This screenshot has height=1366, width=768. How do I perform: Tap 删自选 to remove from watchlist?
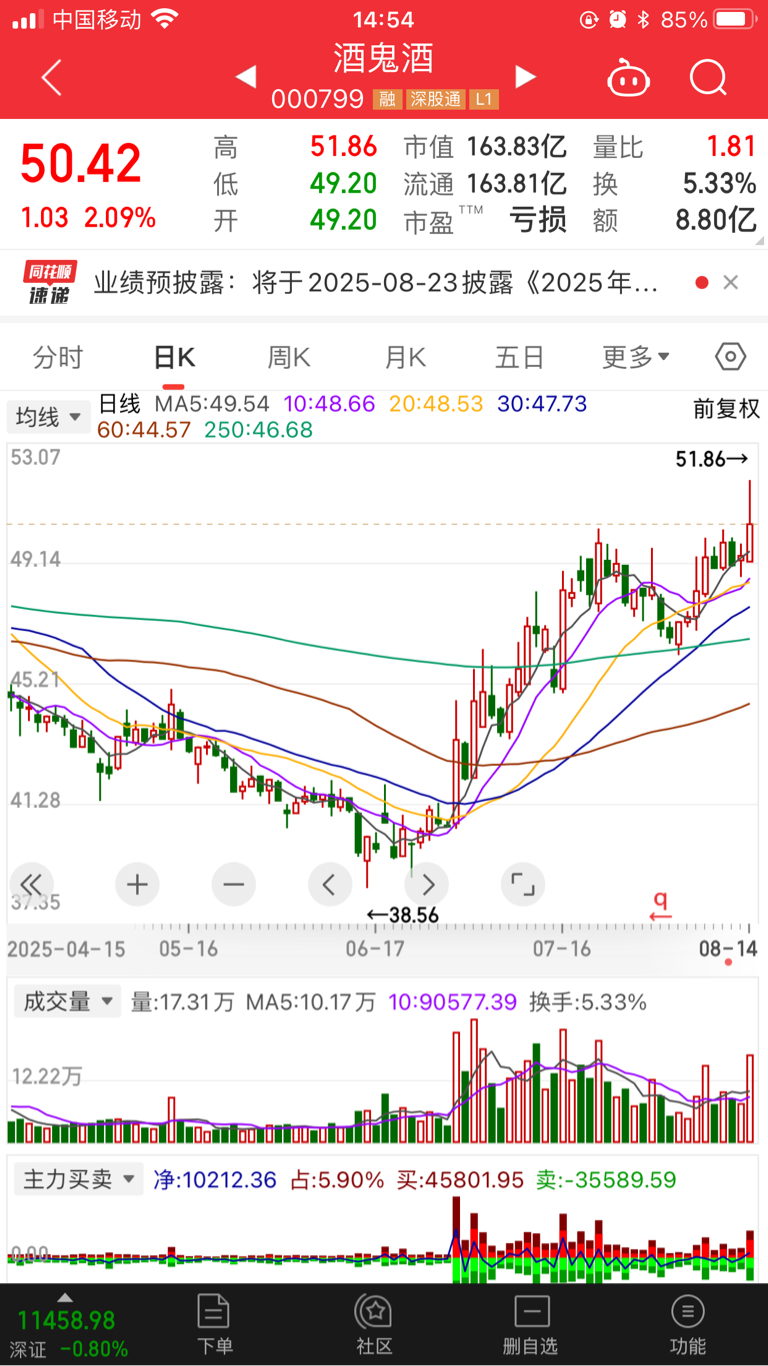coord(530,1324)
